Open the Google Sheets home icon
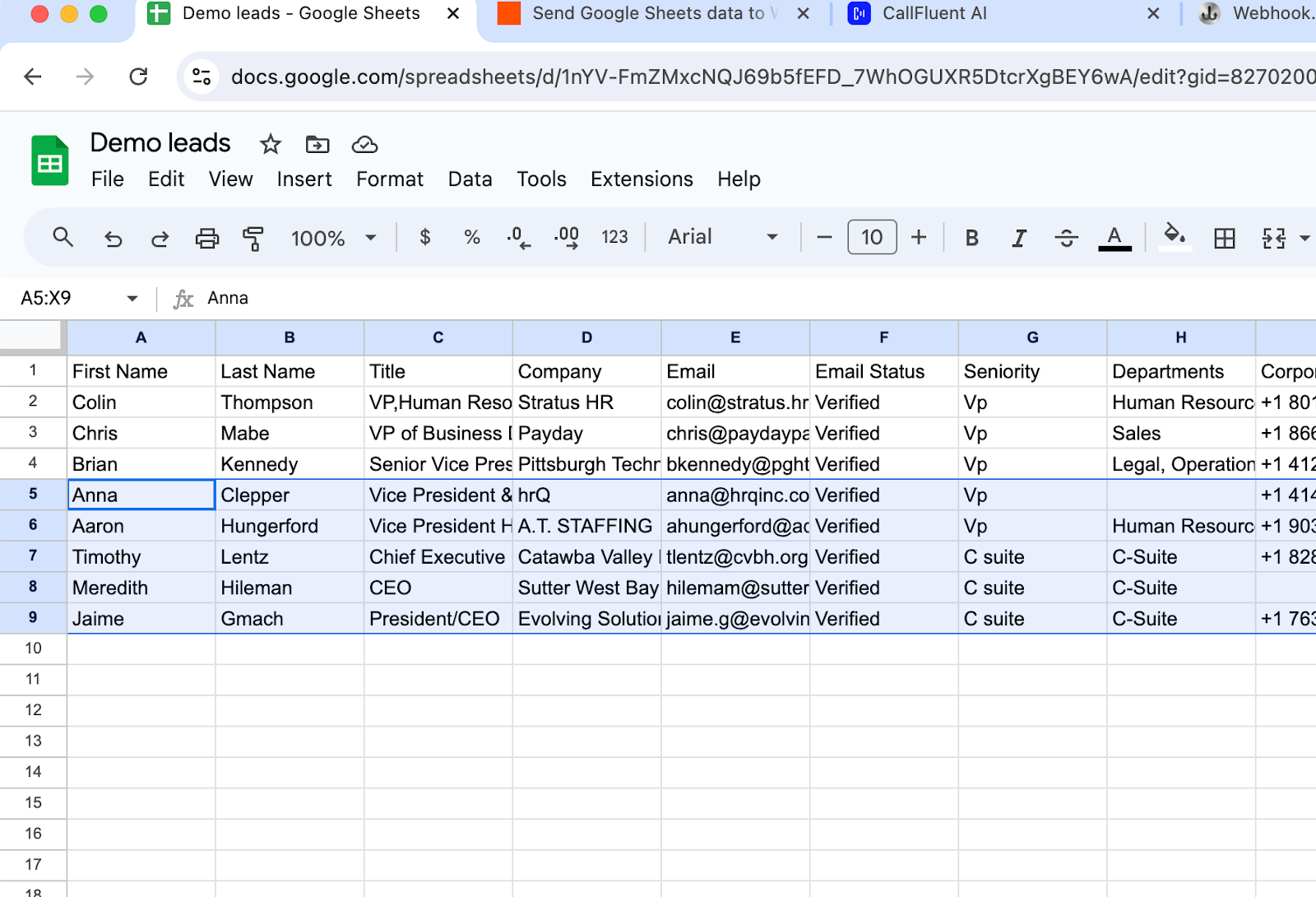This screenshot has width=1316, height=897. pos(49,160)
